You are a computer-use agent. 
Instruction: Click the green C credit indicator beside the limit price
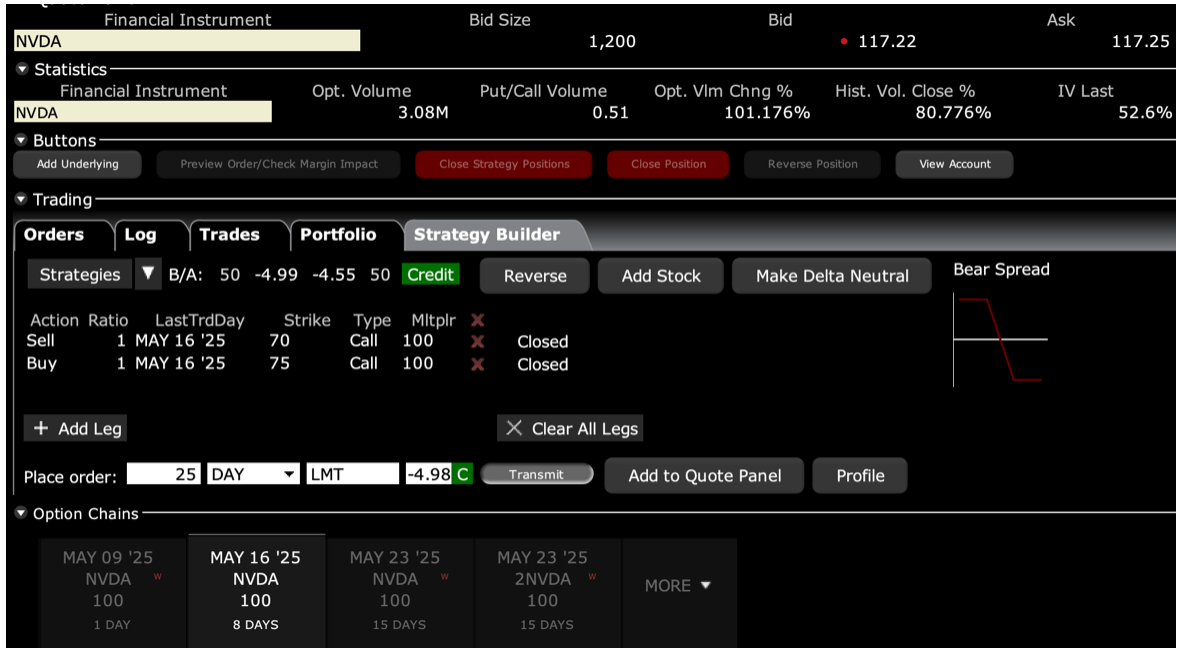point(462,474)
